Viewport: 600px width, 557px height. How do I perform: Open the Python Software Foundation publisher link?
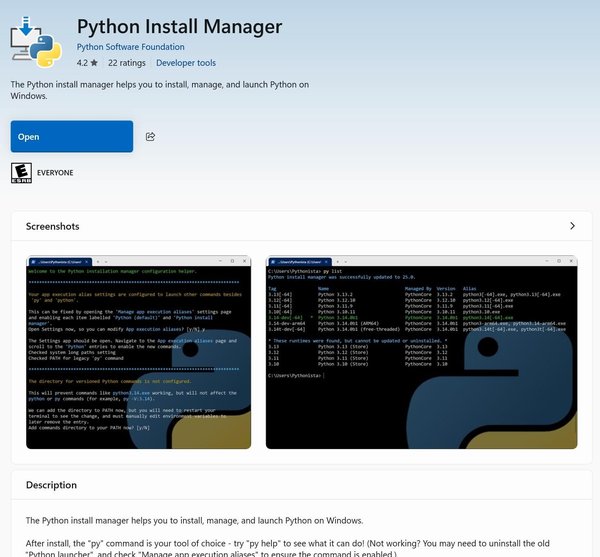coord(130,47)
